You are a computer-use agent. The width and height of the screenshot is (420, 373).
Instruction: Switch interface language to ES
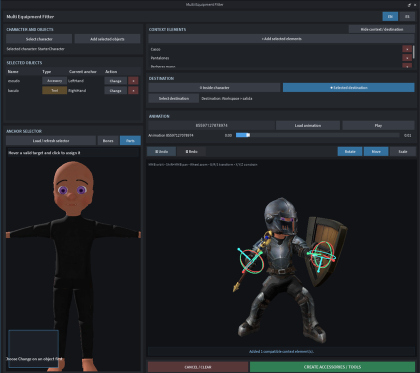pyautogui.click(x=407, y=16)
